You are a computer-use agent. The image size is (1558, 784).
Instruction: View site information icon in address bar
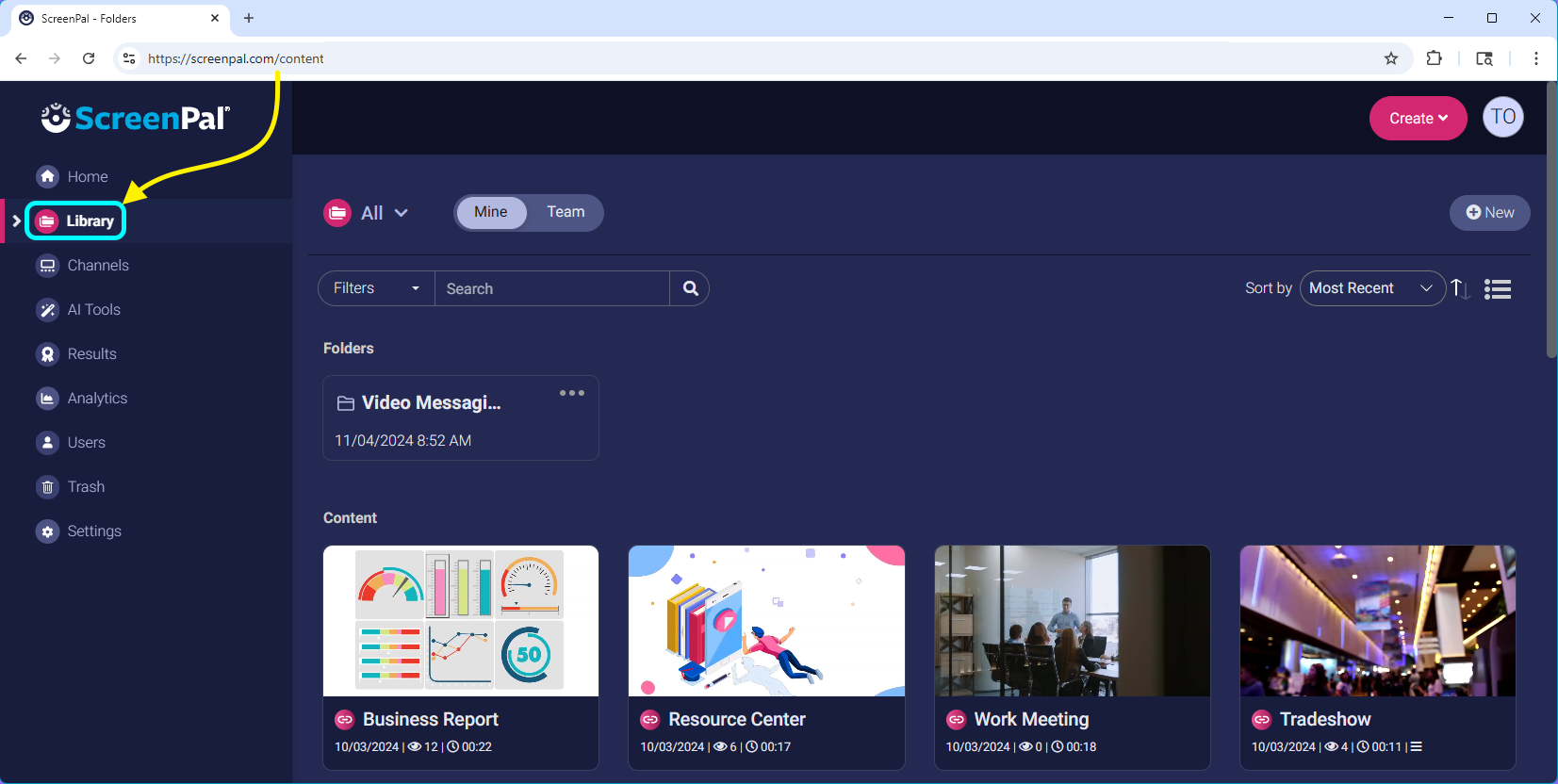pos(129,58)
